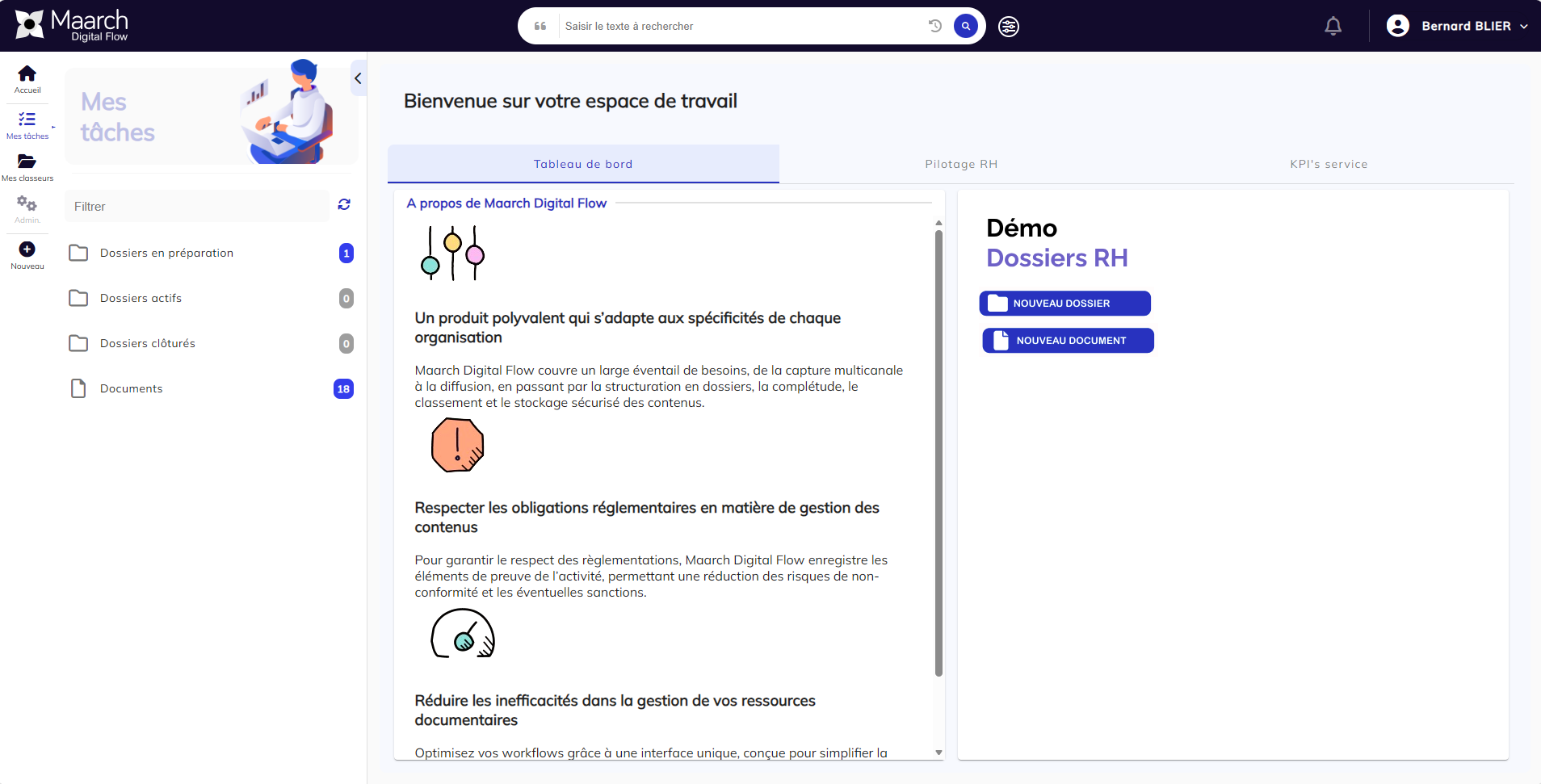The width and height of the screenshot is (1541, 784).
Task: Click the NOUVEAU DOSSIER button
Action: (1064, 304)
